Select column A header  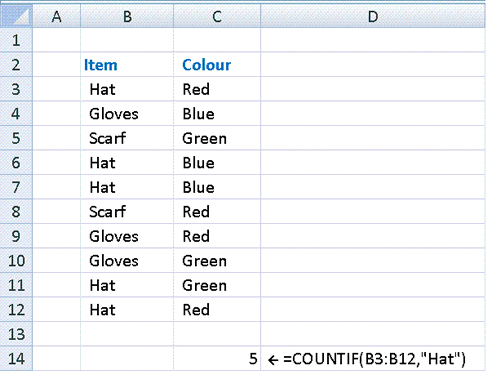click(x=57, y=16)
